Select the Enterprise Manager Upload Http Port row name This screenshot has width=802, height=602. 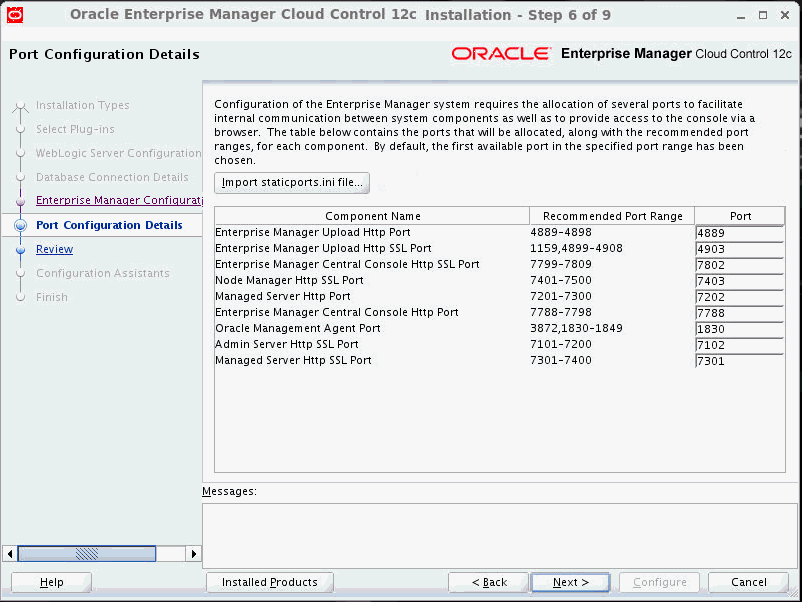tap(313, 232)
